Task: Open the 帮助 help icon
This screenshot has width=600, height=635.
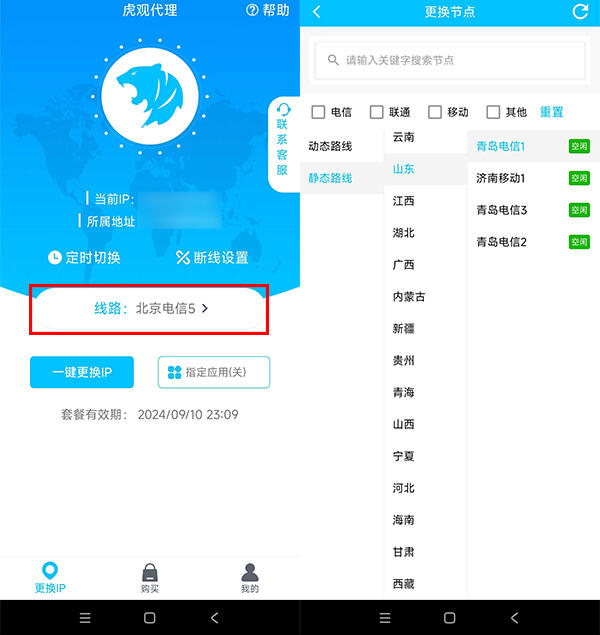Action: (252, 10)
